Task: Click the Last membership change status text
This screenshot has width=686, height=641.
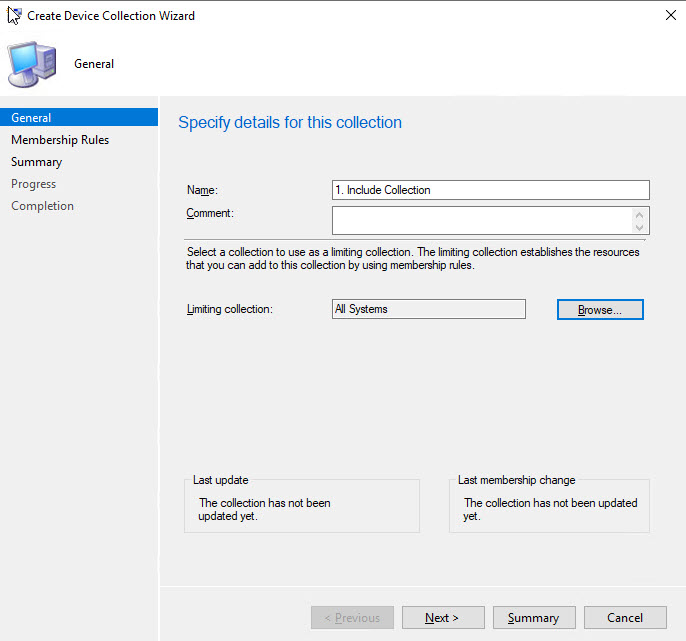Action: (x=550, y=509)
